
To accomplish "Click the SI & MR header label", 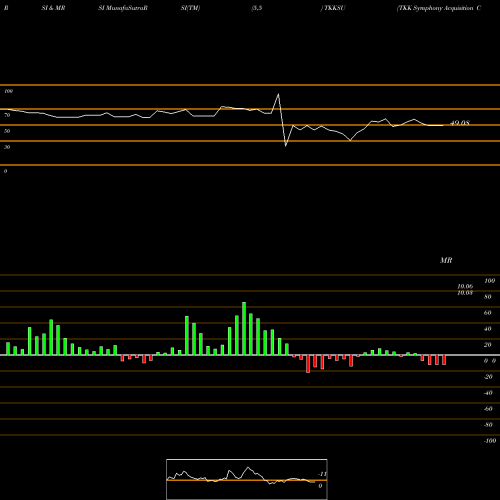I will pyautogui.click(x=53, y=8).
